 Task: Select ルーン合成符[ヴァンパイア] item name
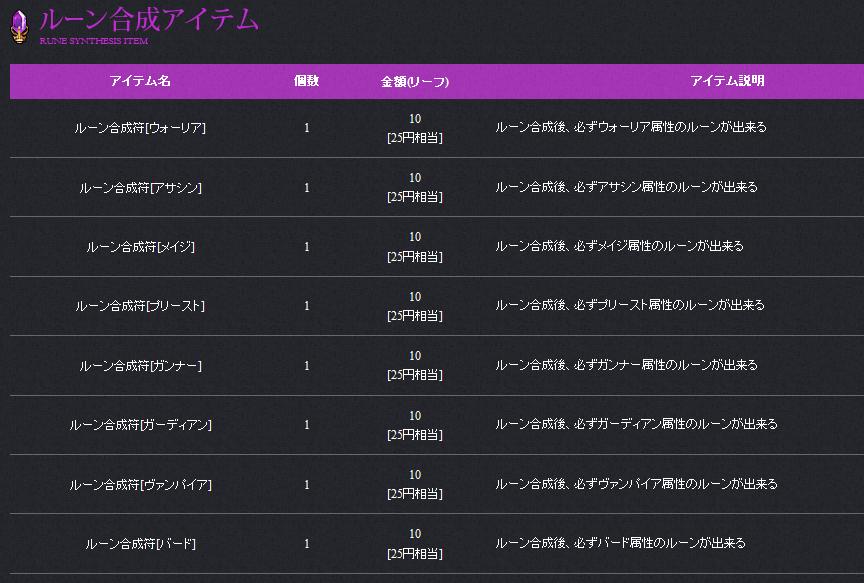[x=140, y=485]
